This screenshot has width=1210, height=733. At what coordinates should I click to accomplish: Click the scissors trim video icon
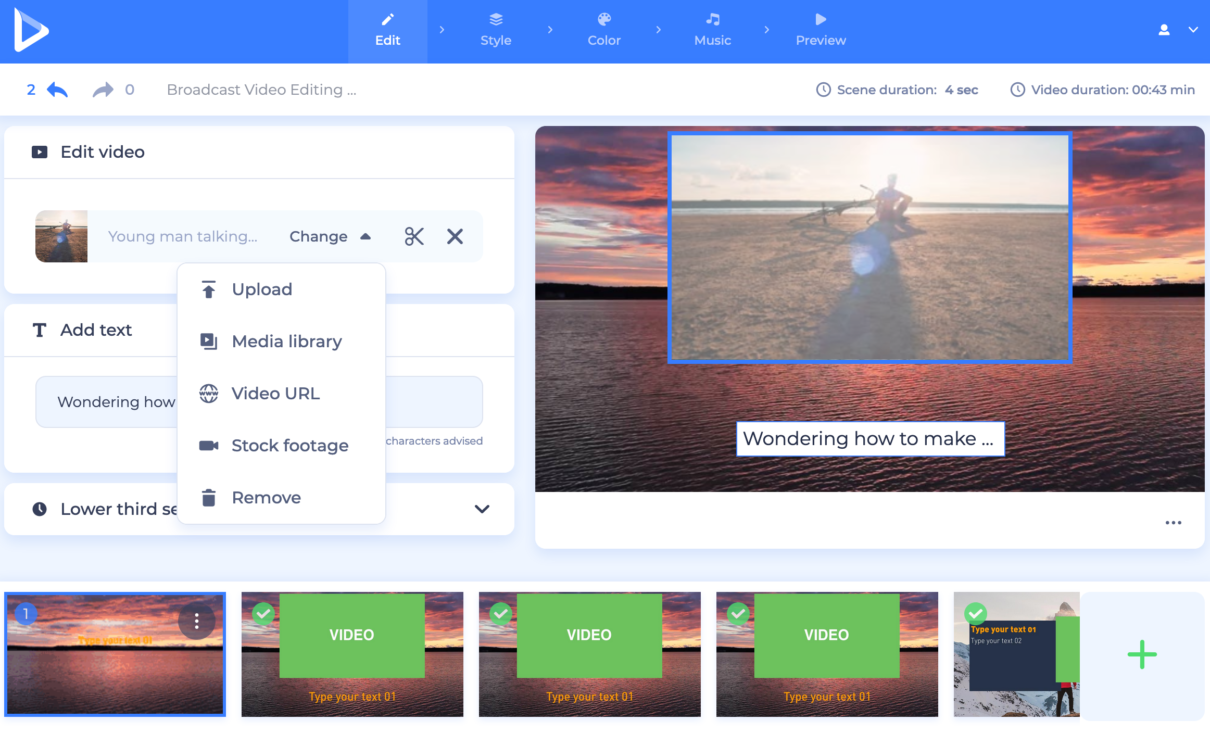click(414, 237)
